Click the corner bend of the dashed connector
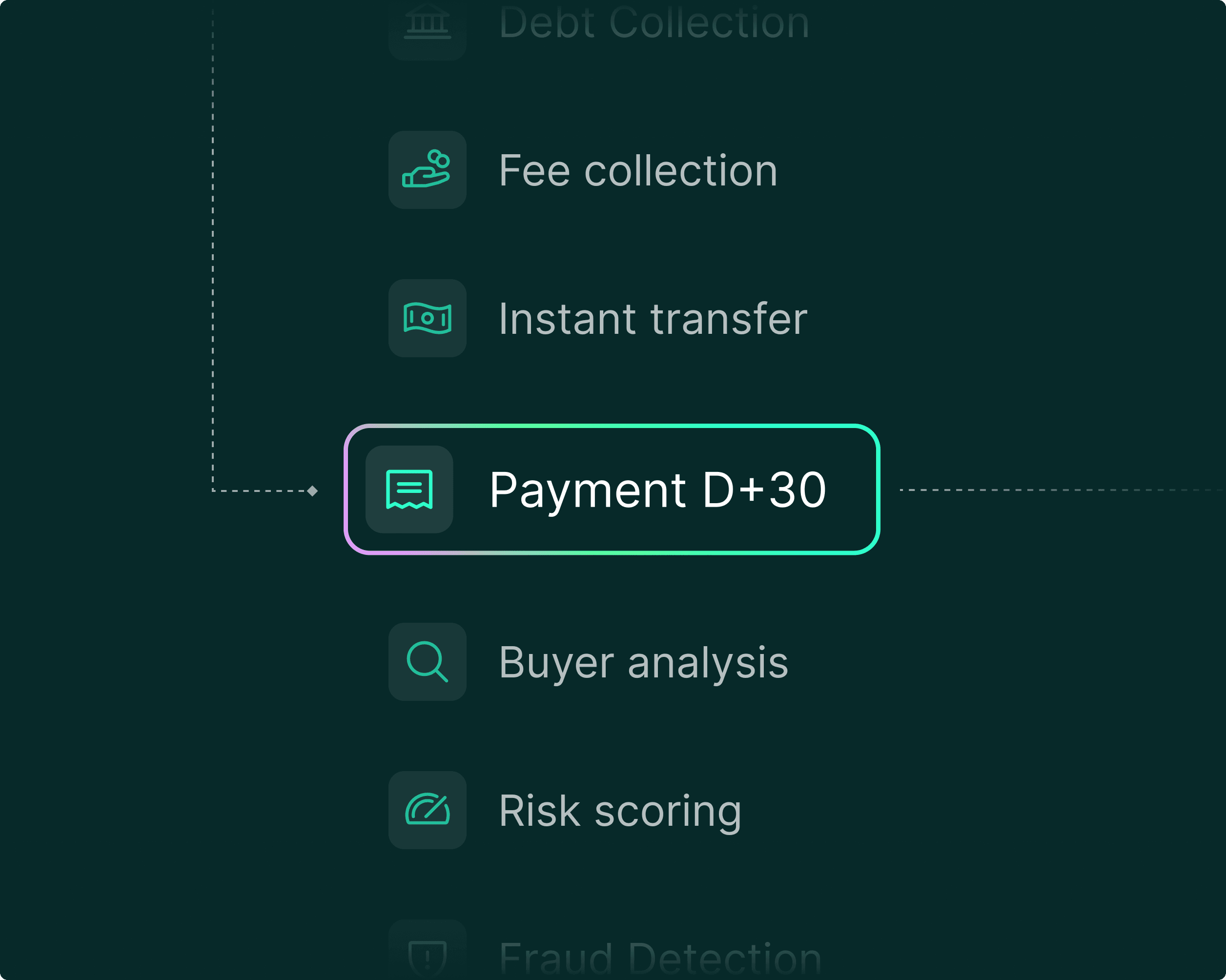Screen dimensions: 1226x980 point(213,490)
